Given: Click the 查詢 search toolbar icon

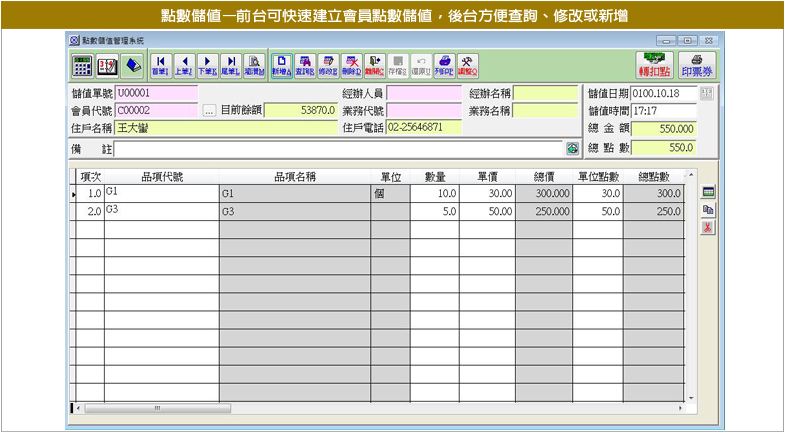Looking at the screenshot, I should point(305,66).
